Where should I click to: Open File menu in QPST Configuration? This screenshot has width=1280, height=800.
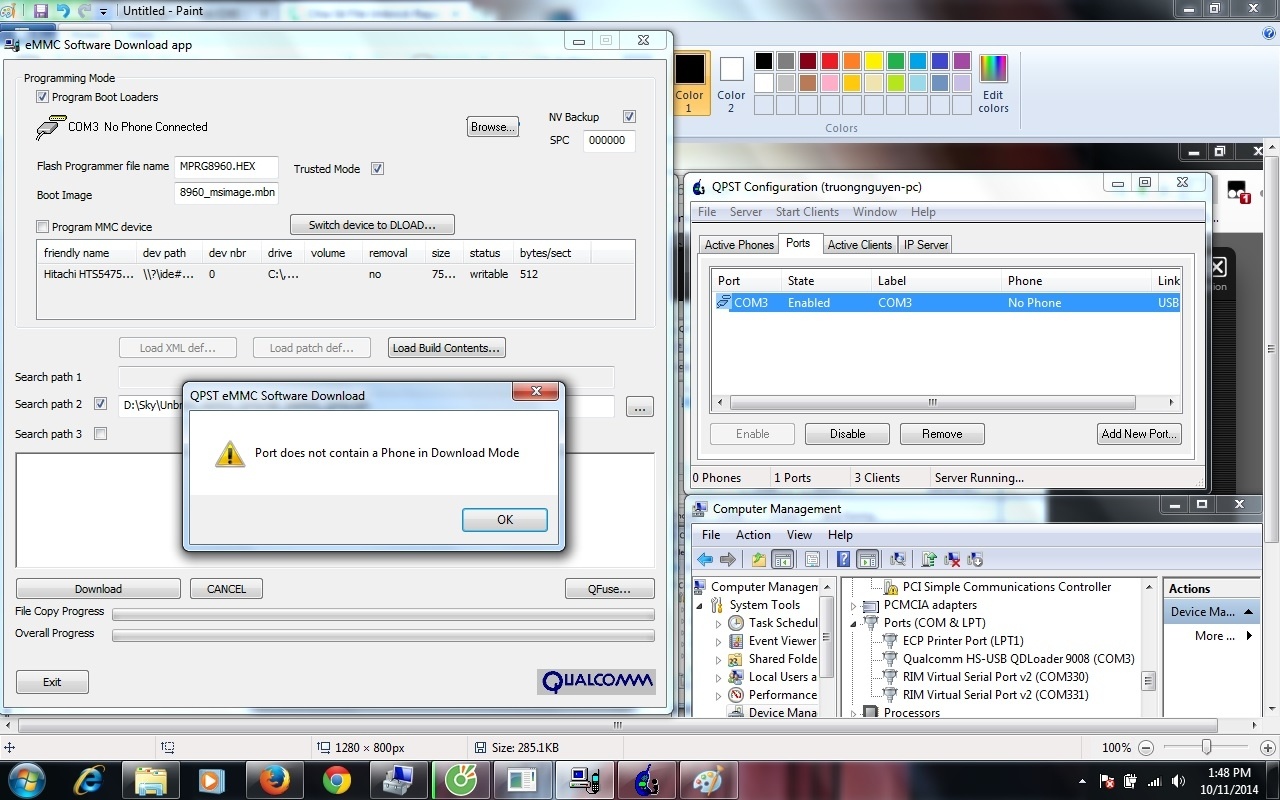(x=707, y=212)
